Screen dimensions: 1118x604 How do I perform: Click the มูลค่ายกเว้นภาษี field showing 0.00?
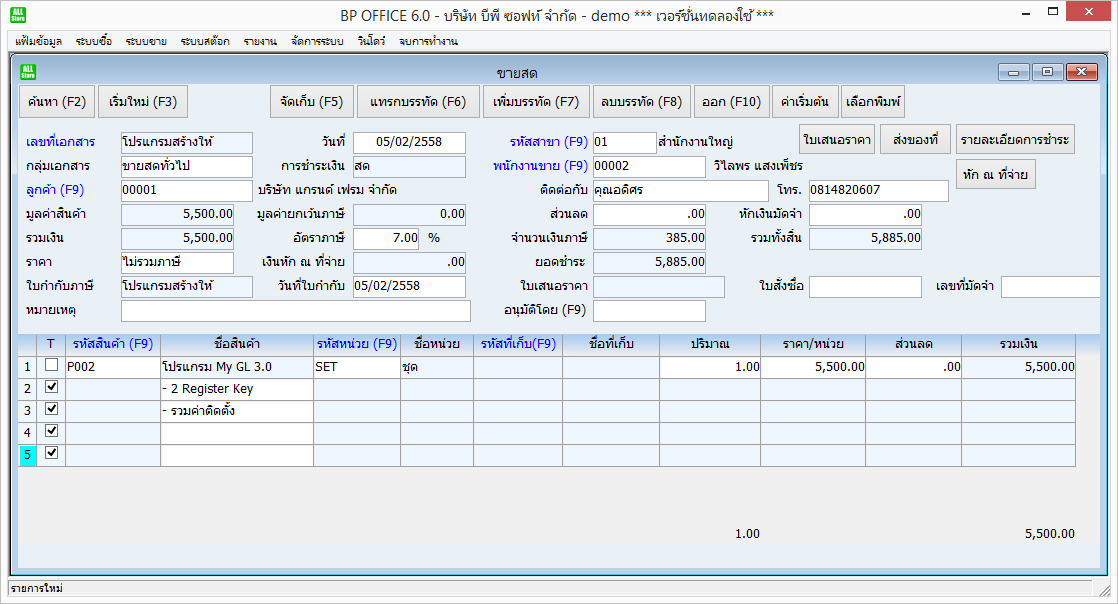click(409, 214)
